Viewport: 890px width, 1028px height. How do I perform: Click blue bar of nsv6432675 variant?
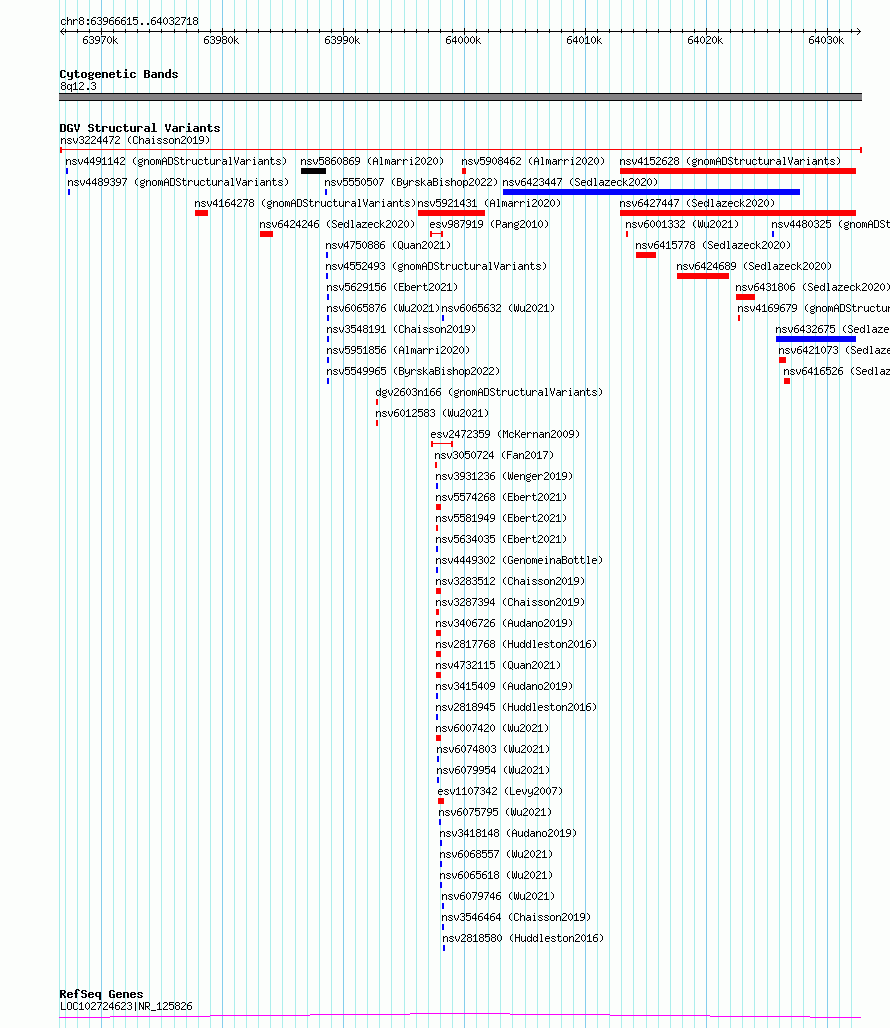click(816, 339)
